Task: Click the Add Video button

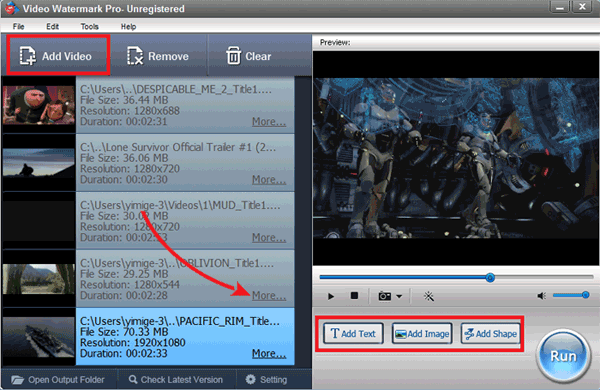Action: (x=58, y=56)
